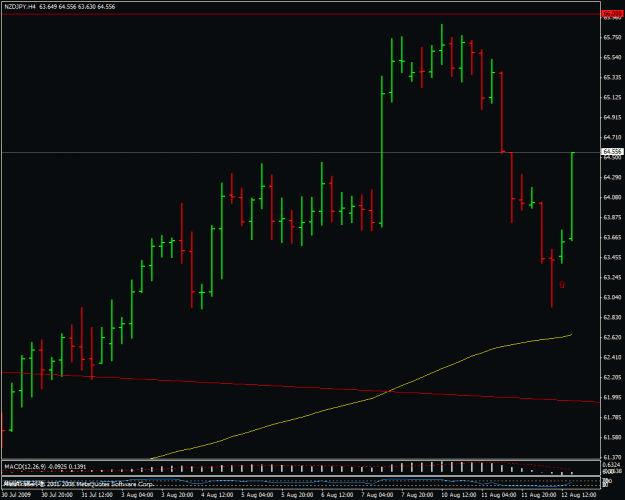Click the 61.580 price axis label
Image resolution: width=625 pixels, height=500 pixels.
pos(613,437)
